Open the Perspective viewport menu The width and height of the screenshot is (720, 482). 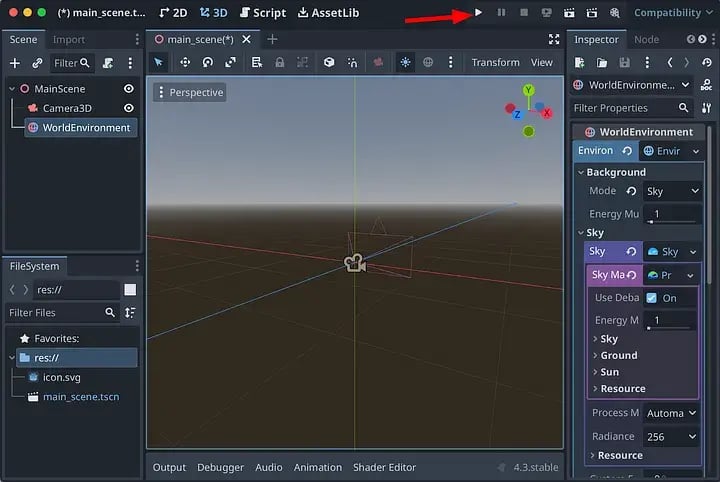coord(190,92)
